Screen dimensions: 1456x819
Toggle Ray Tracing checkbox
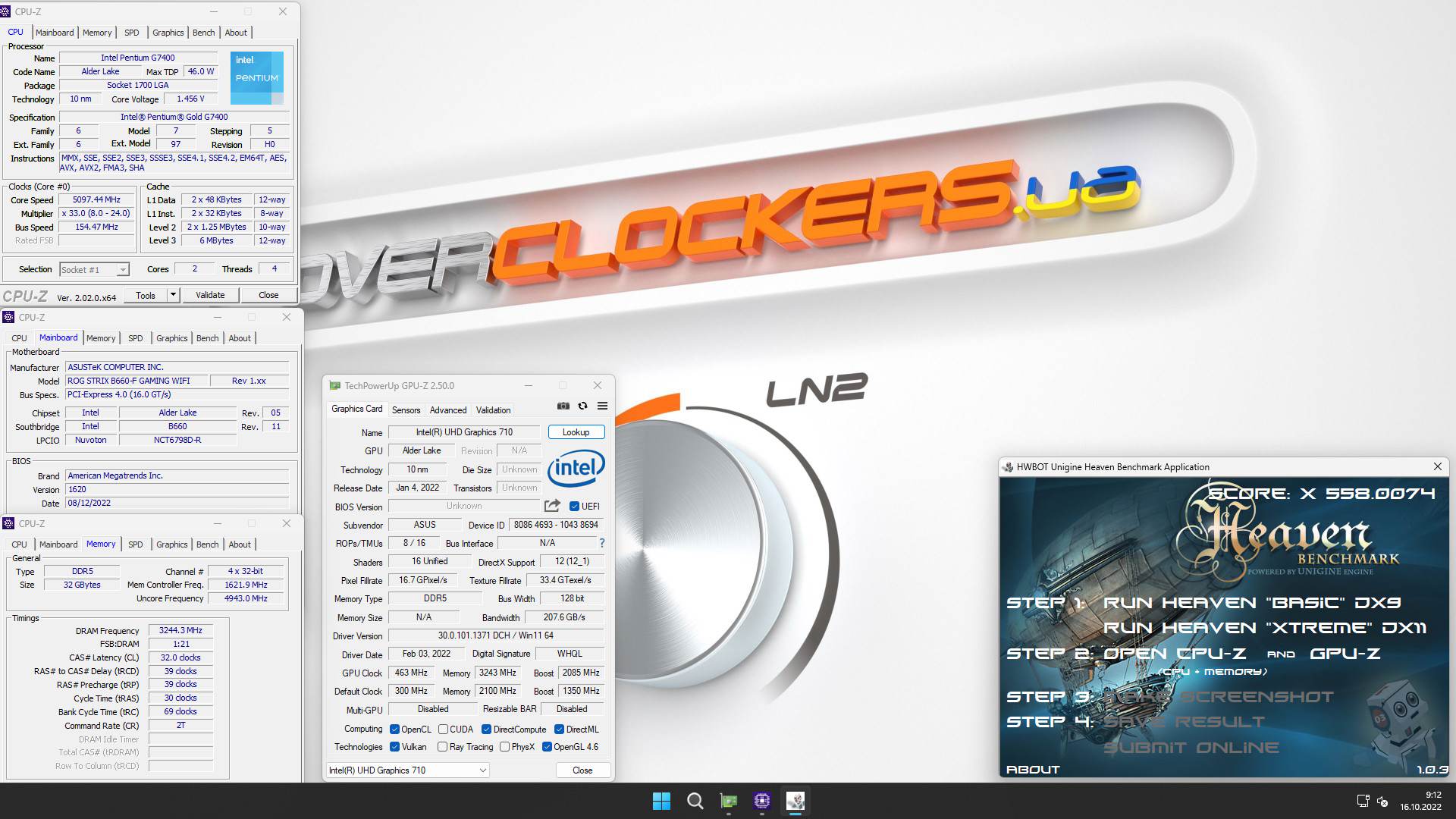[x=442, y=747]
